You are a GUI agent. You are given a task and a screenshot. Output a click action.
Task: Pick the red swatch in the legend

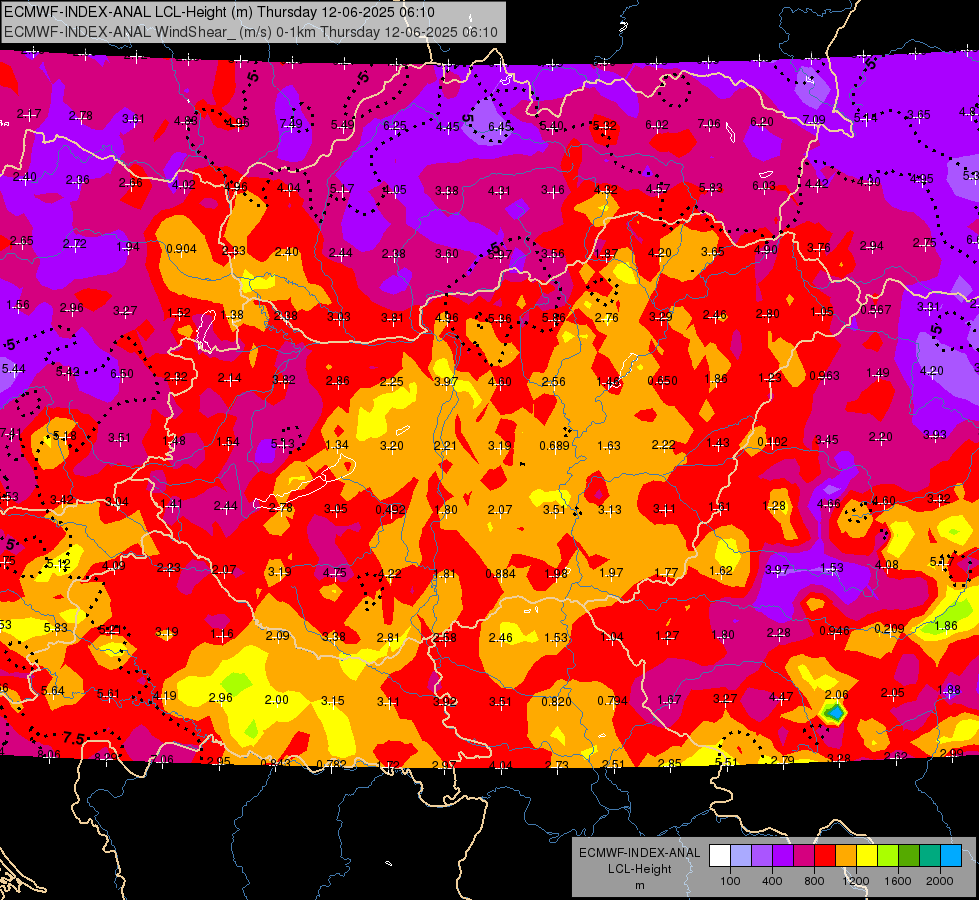point(825,856)
